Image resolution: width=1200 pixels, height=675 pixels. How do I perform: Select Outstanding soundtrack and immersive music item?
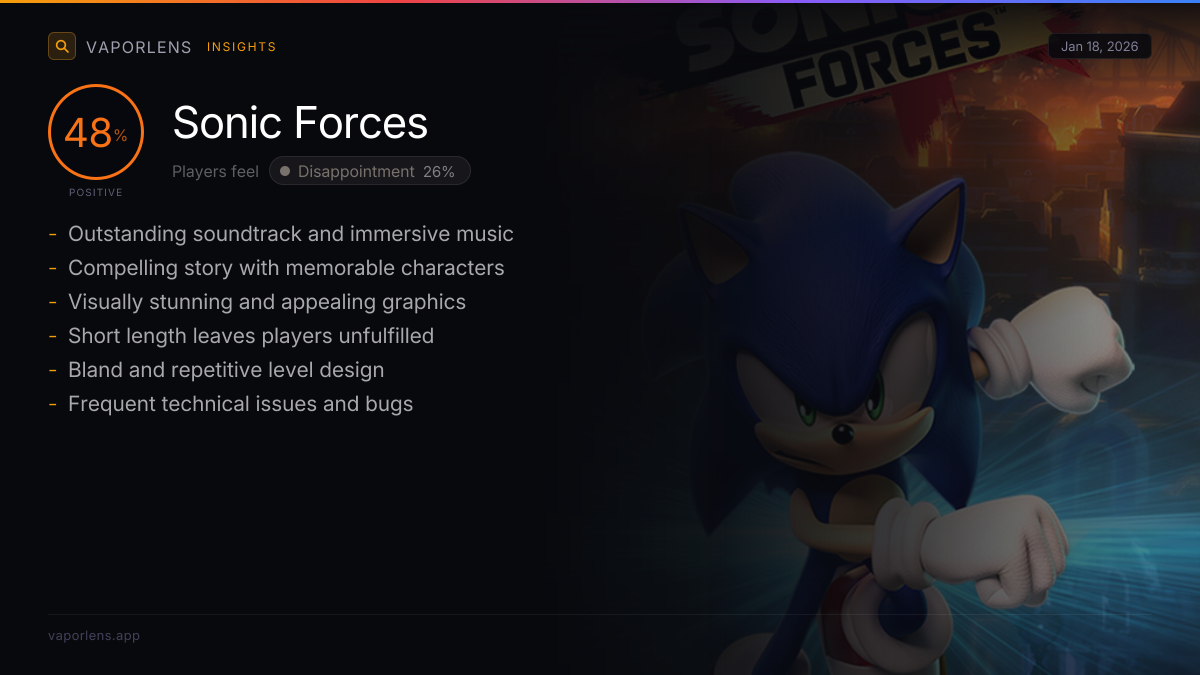(290, 234)
